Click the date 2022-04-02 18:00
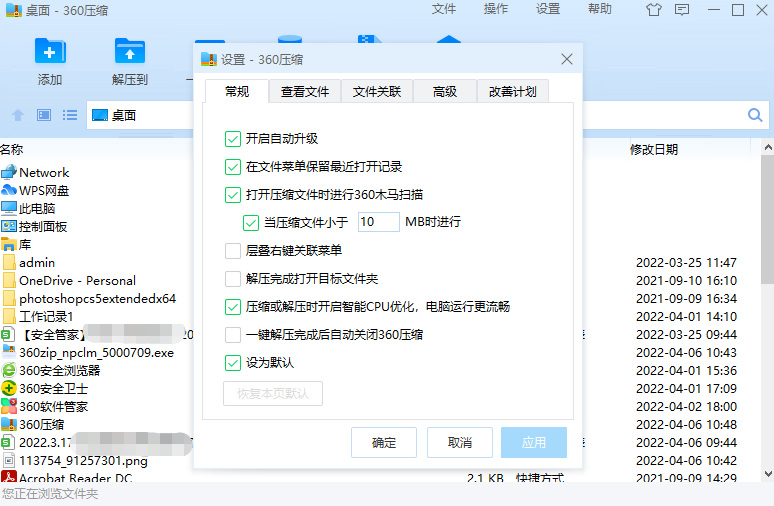This screenshot has width=774, height=506. (686, 406)
